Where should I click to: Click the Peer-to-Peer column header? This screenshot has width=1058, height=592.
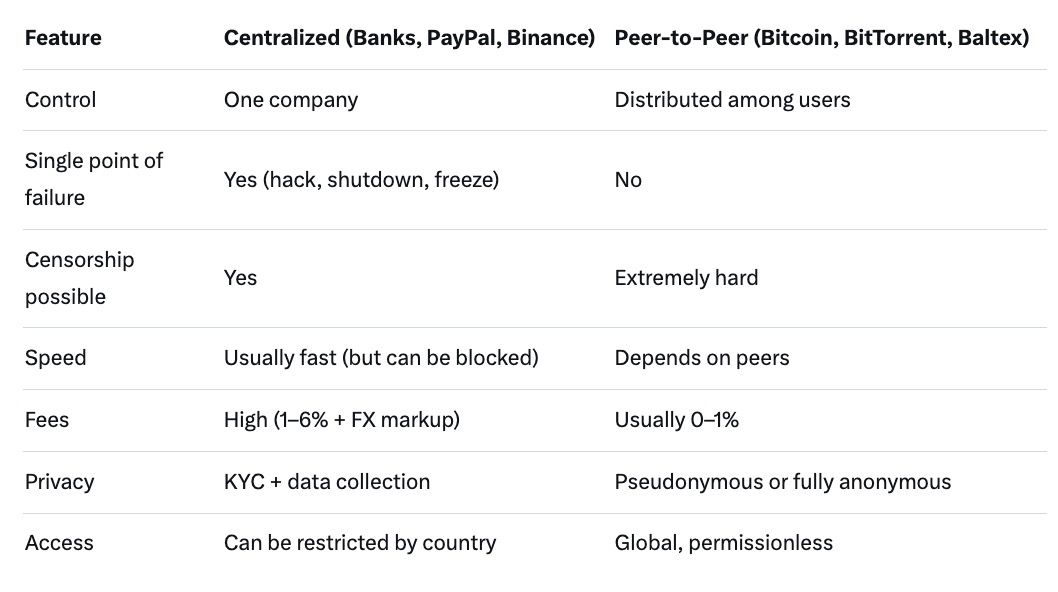coord(822,39)
